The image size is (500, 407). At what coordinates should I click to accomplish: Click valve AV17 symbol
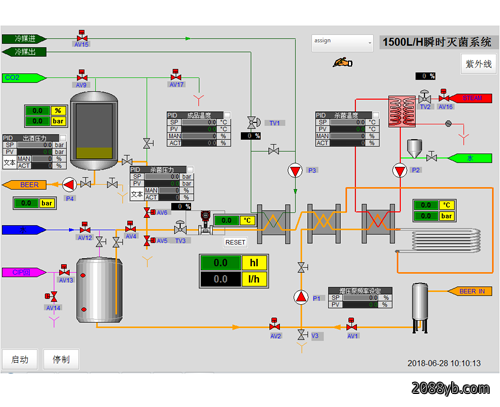pos(176,75)
